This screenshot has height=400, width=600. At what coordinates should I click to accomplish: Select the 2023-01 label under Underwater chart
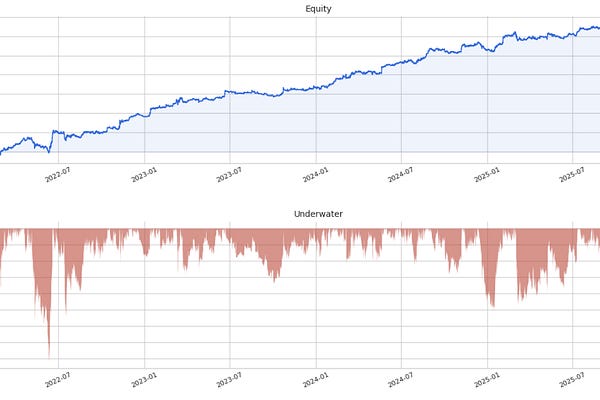[144, 380]
